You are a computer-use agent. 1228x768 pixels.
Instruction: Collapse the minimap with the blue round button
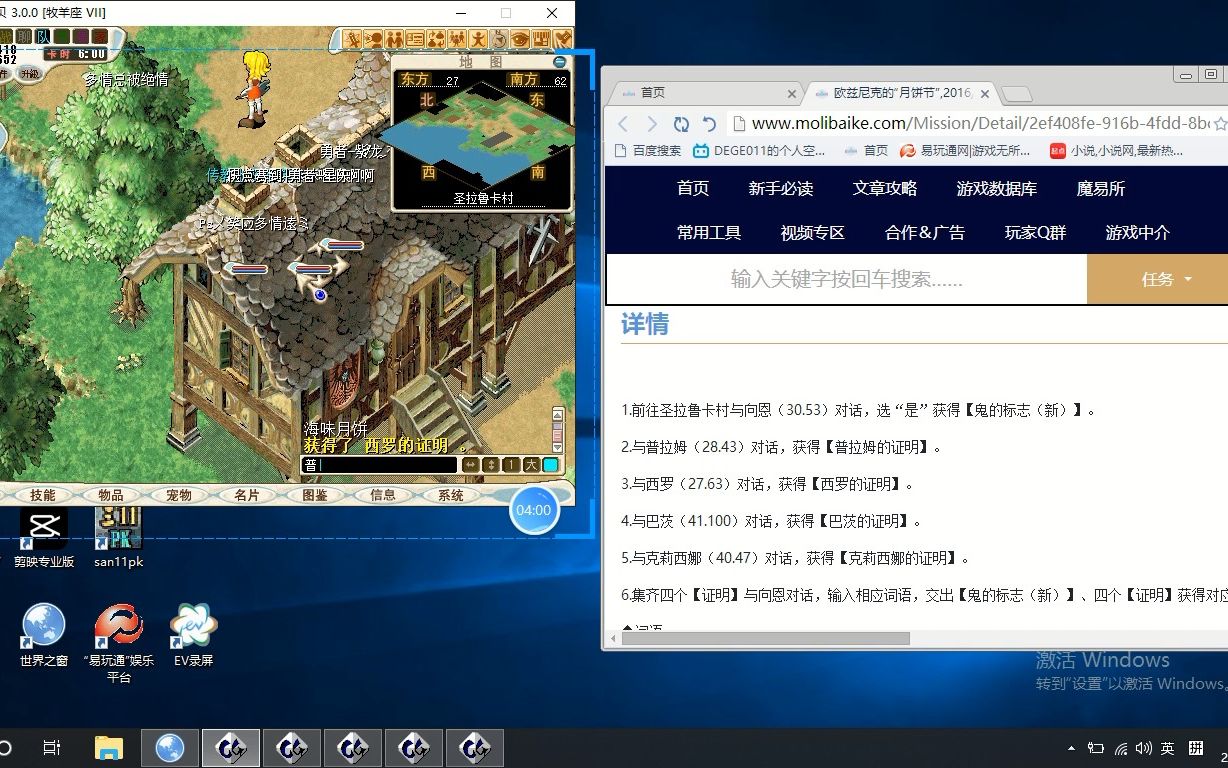click(560, 62)
